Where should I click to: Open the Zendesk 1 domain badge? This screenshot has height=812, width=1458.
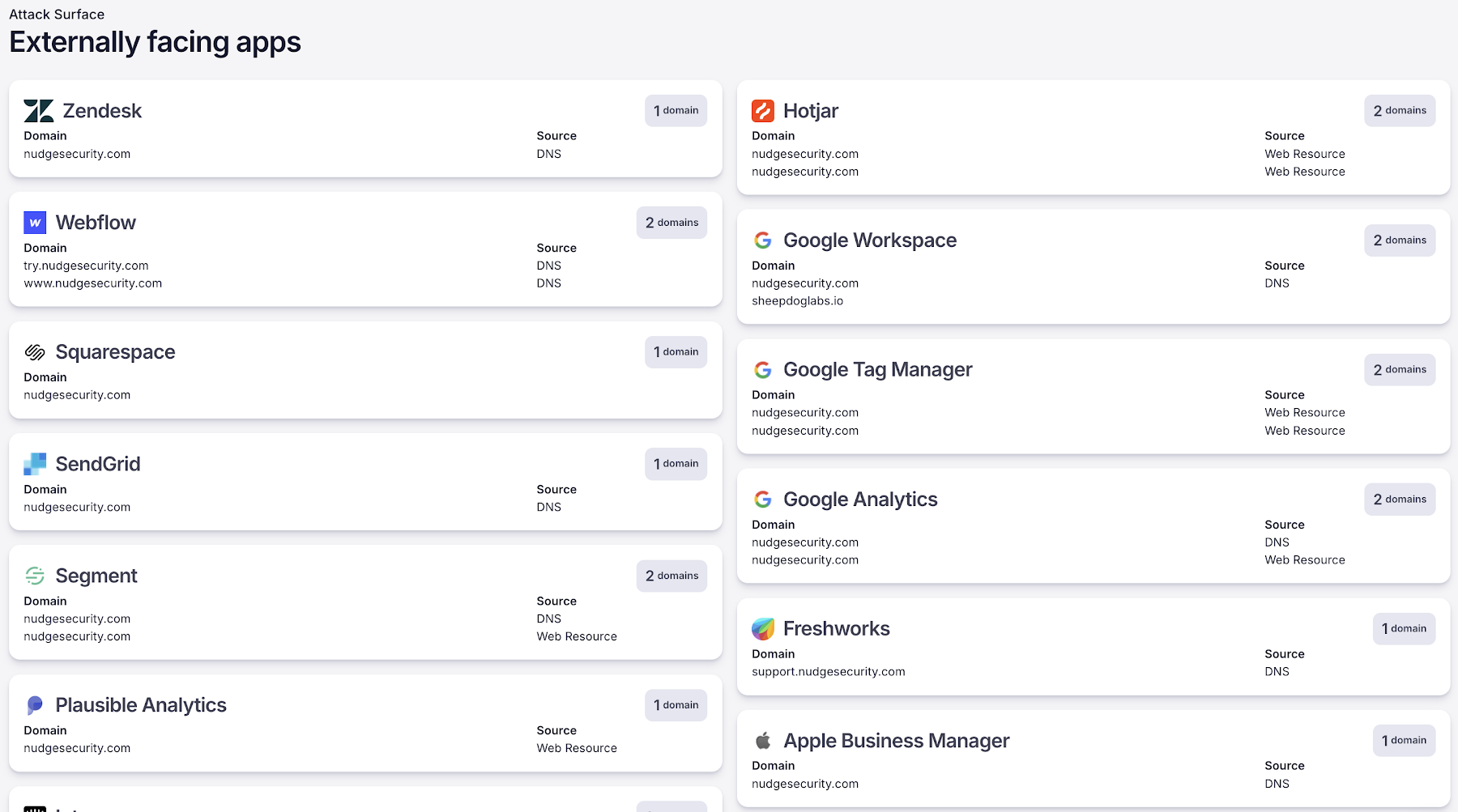pyautogui.click(x=676, y=111)
